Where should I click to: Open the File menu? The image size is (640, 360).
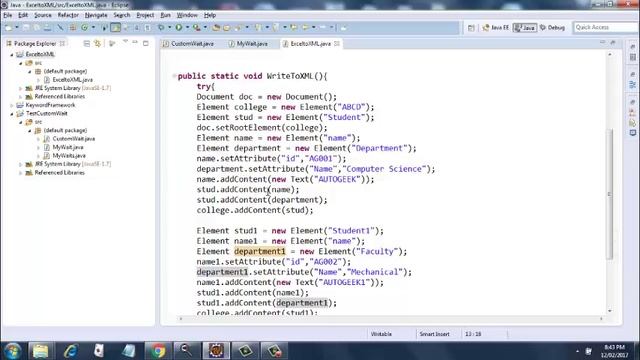coord(8,15)
